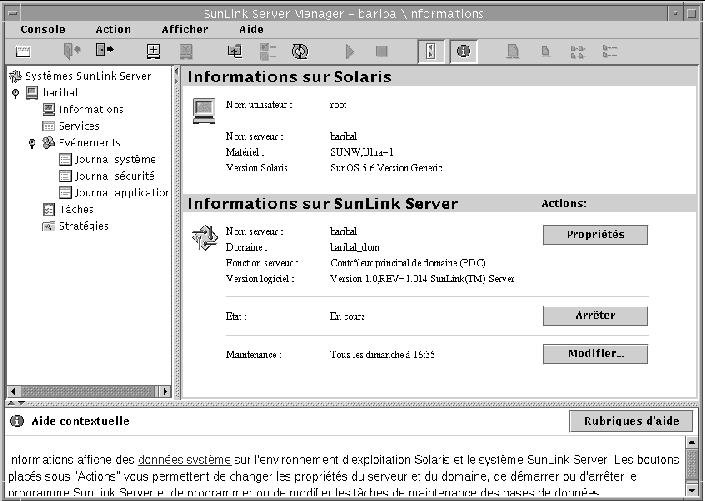The image size is (705, 501).
Task: Click the greyed door log-off toolbar icon
Action: click(71, 51)
